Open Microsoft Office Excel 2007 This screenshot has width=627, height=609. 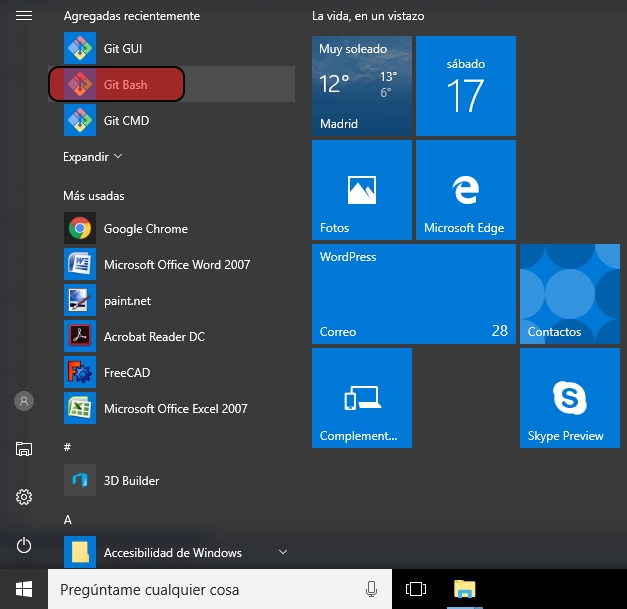[x=171, y=408]
